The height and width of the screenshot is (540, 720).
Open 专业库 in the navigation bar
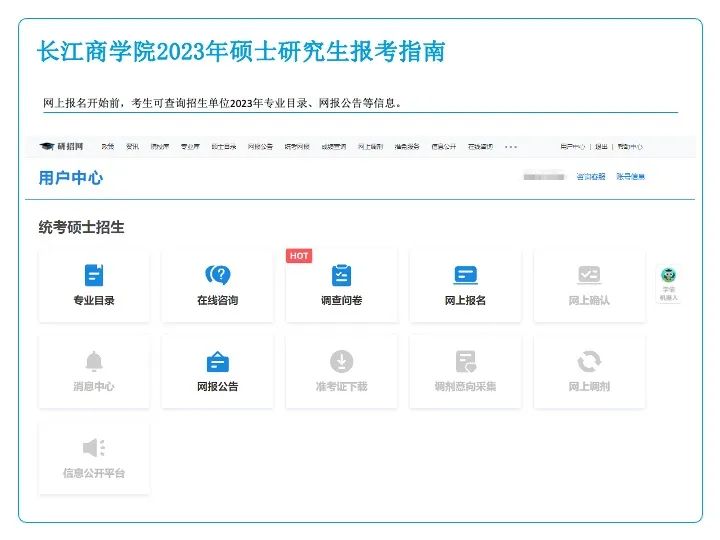click(190, 146)
